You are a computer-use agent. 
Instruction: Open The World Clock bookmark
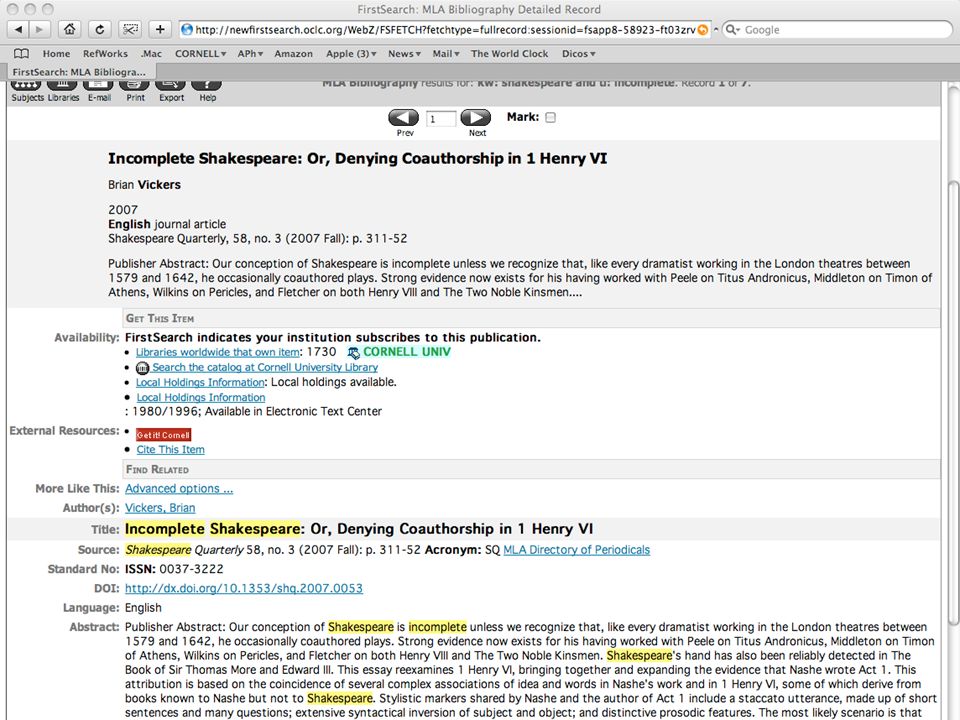tap(509, 54)
